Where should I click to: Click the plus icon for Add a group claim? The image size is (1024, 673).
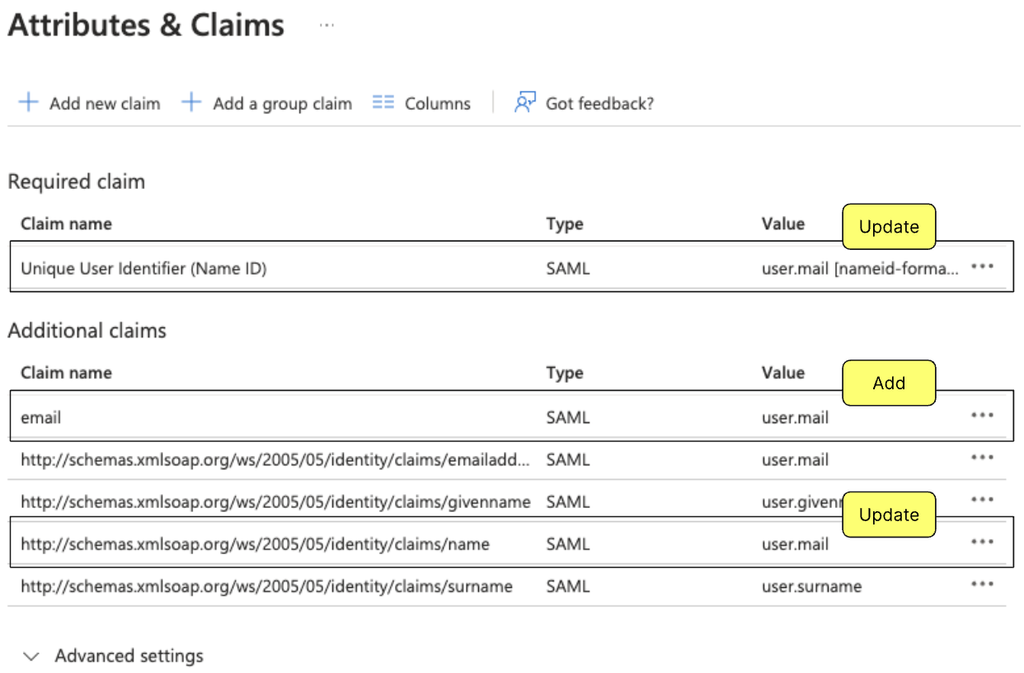point(190,102)
